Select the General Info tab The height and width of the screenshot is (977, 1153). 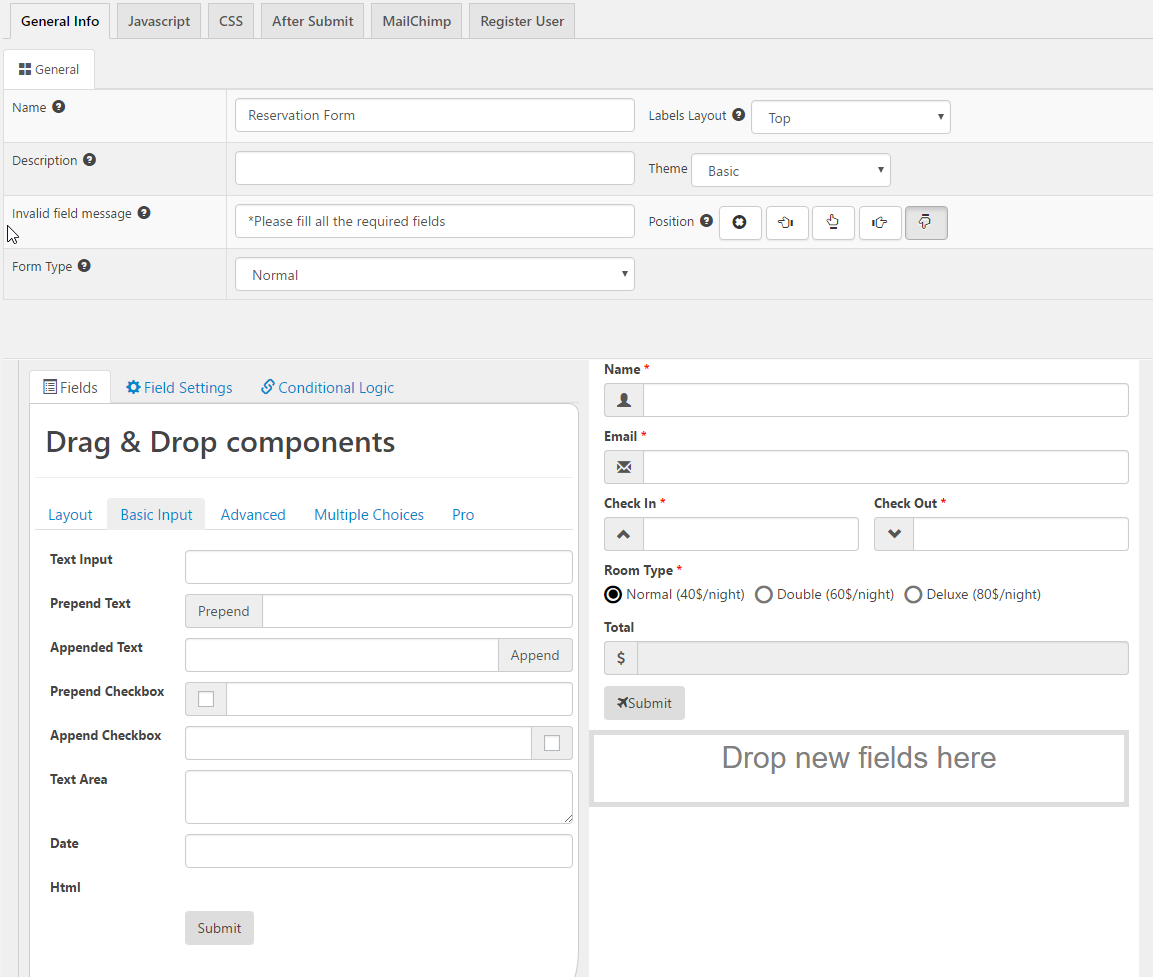point(60,21)
